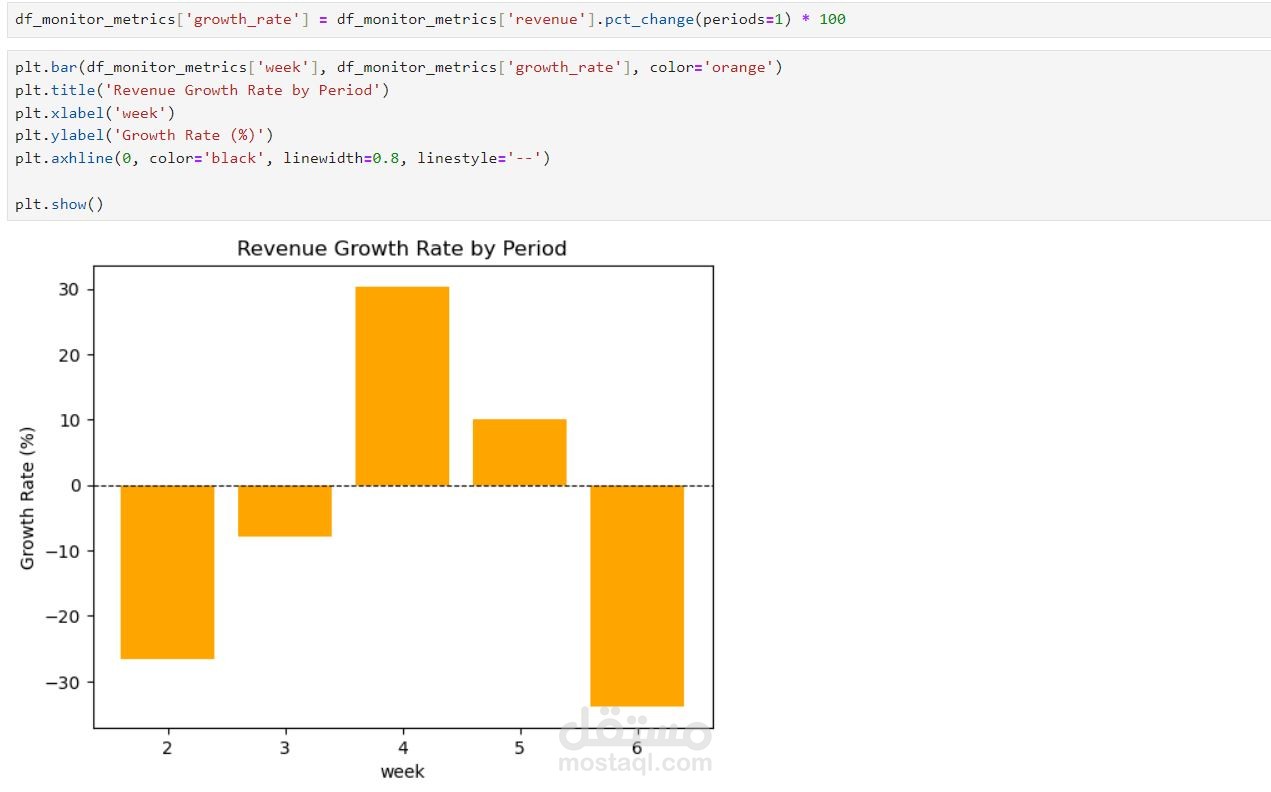Click the week 5 growth bar
The width and height of the screenshot is (1271, 792).
tap(519, 452)
